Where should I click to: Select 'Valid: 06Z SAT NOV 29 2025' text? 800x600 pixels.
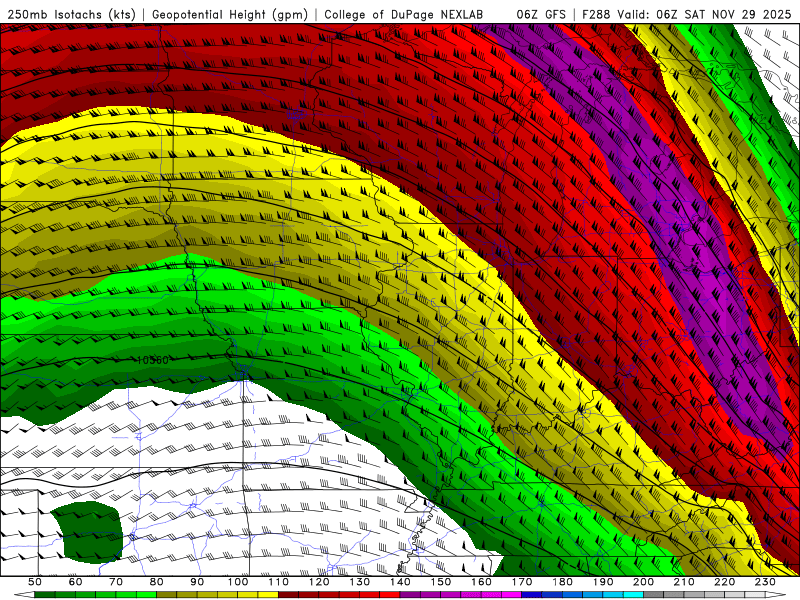[x=707, y=14]
